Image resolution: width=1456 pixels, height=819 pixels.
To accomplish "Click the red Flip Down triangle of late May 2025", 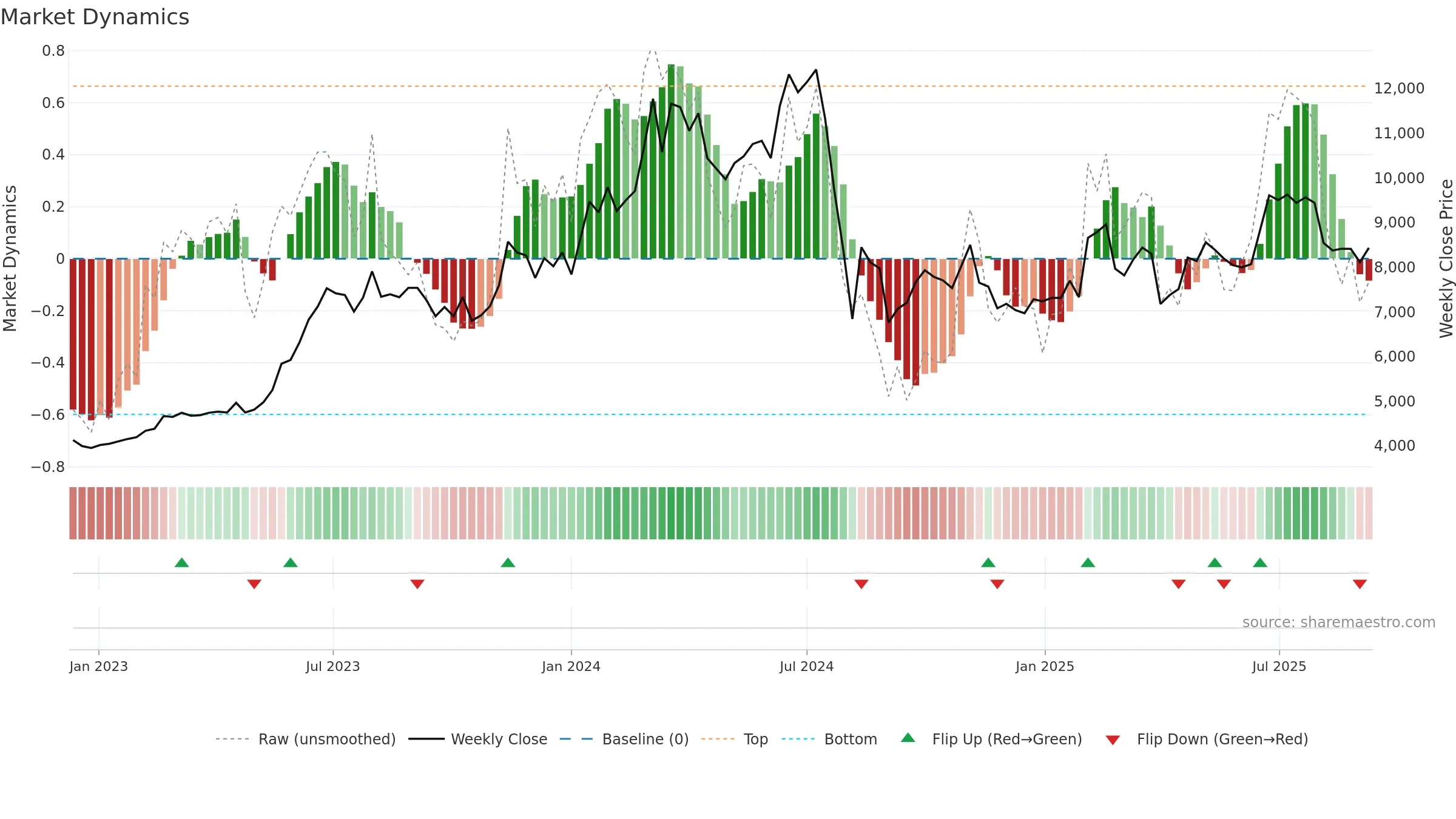I will [x=1224, y=584].
